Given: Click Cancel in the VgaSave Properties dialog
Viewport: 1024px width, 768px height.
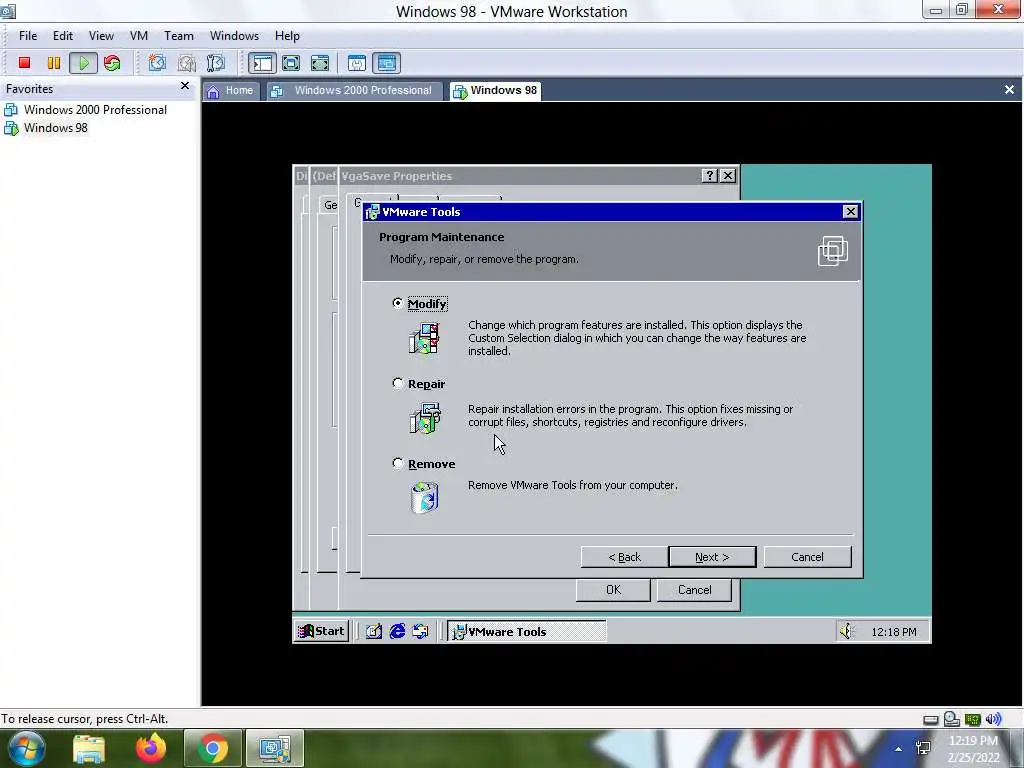Looking at the screenshot, I should point(694,590).
